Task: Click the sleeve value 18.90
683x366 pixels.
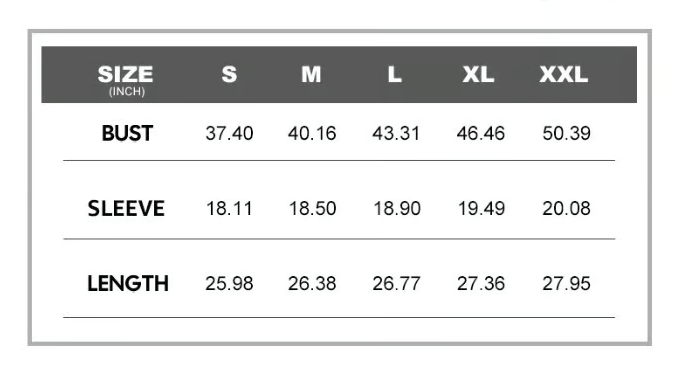Action: pos(397,208)
